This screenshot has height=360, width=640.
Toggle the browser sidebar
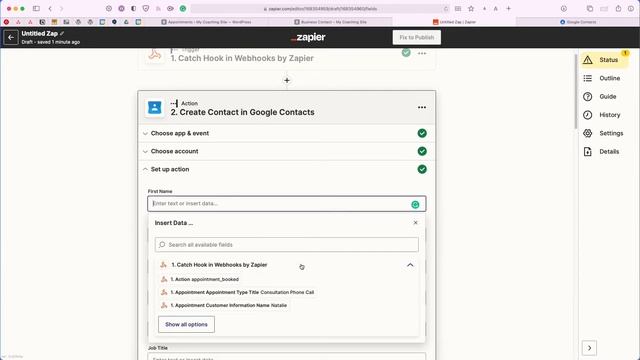coord(36,9)
